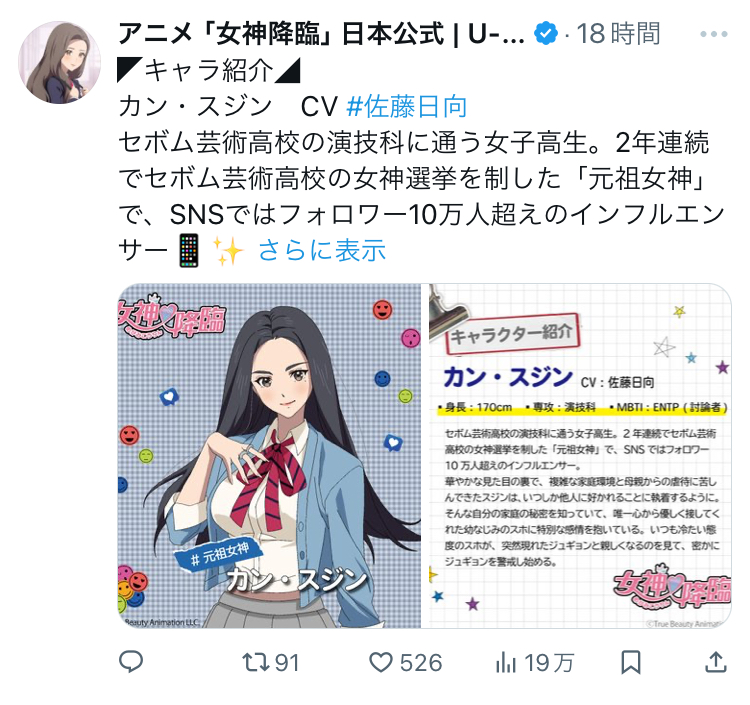Image resolution: width=750 pixels, height=705 pixels.
Task: Click the 19万 view count number
Action: coord(549,663)
